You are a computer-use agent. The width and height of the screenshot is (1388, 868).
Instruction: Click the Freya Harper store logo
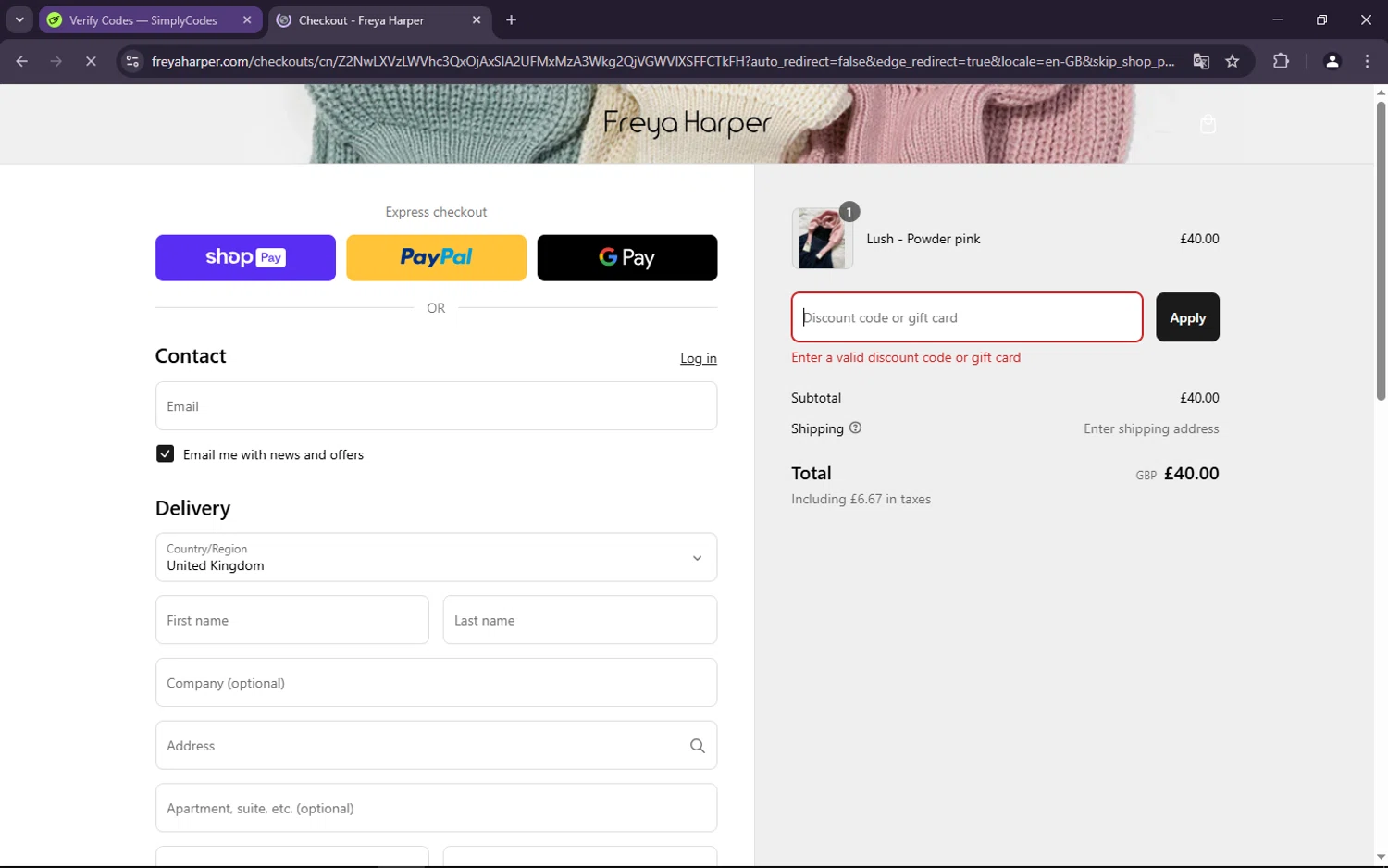point(687,123)
